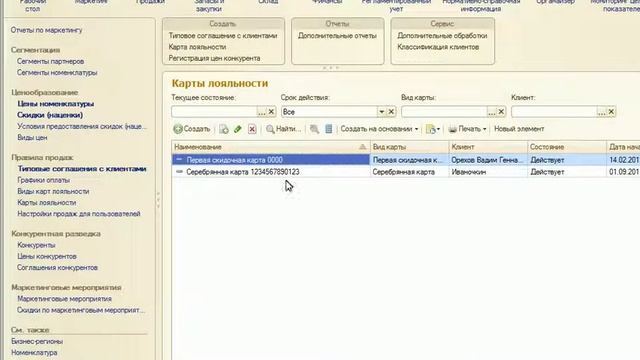Open Скидки по маркетинговым мероприятиям
Screen dimensions: 640x360
point(81,310)
